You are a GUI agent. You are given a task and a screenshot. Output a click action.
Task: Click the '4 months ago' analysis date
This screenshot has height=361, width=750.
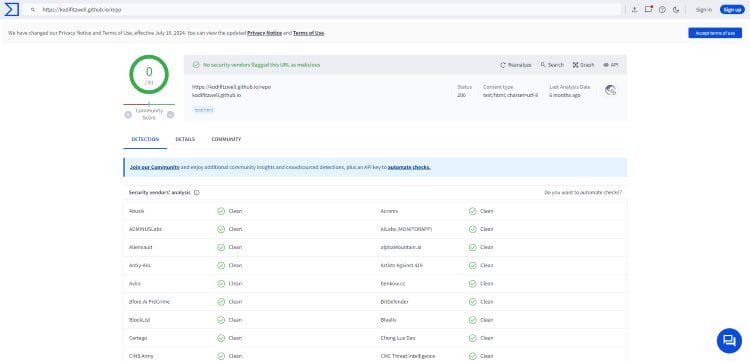565,95
